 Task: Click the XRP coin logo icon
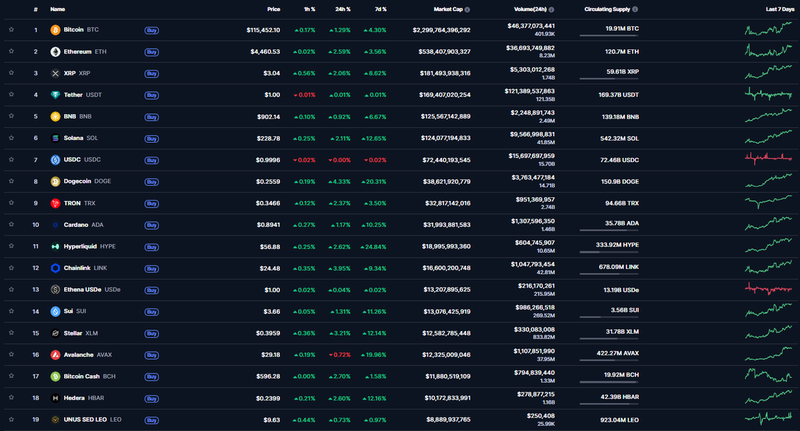pos(55,73)
